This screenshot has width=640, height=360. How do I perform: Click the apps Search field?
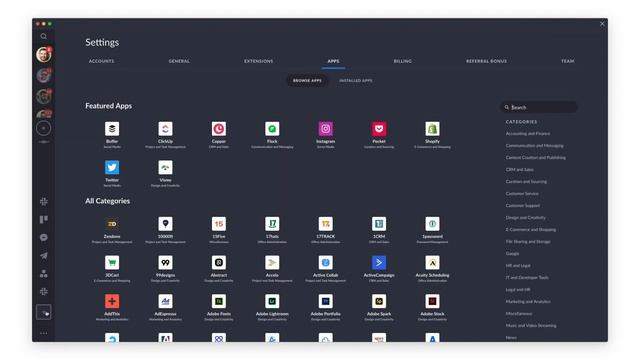coord(539,107)
